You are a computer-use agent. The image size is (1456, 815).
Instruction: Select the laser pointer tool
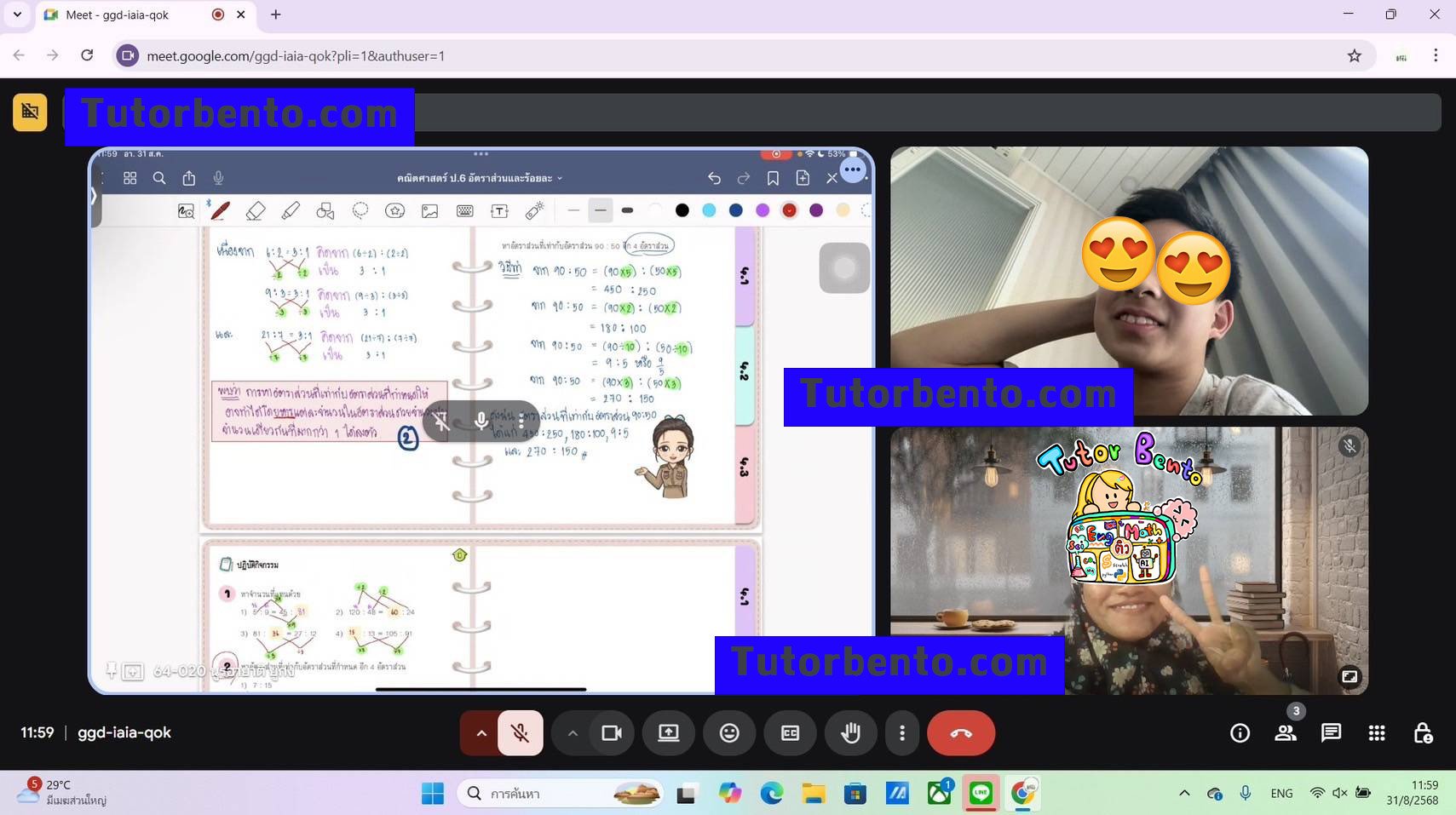(x=535, y=210)
